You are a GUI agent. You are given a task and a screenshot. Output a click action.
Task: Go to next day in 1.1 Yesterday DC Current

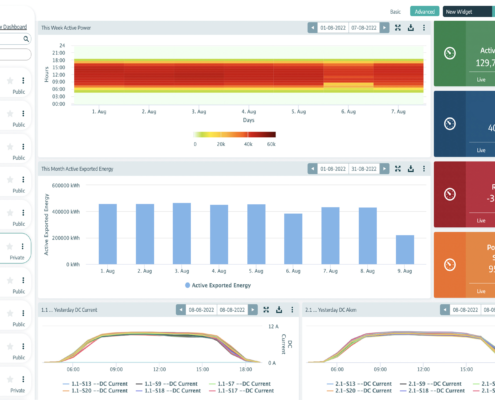click(253, 310)
